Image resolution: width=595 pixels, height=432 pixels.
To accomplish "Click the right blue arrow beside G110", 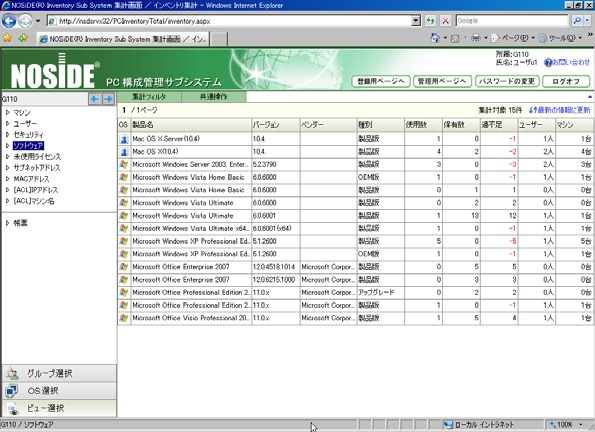I will click(x=108, y=99).
